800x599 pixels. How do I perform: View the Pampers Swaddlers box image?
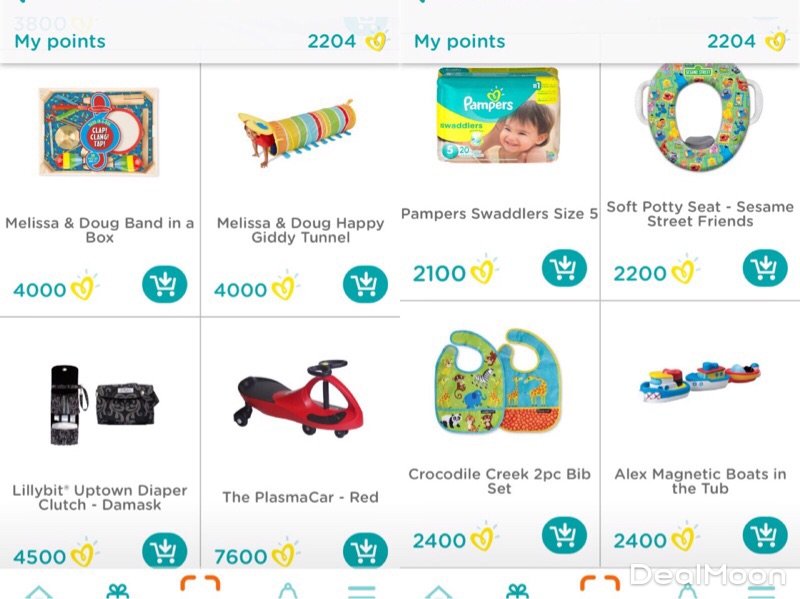[499, 117]
